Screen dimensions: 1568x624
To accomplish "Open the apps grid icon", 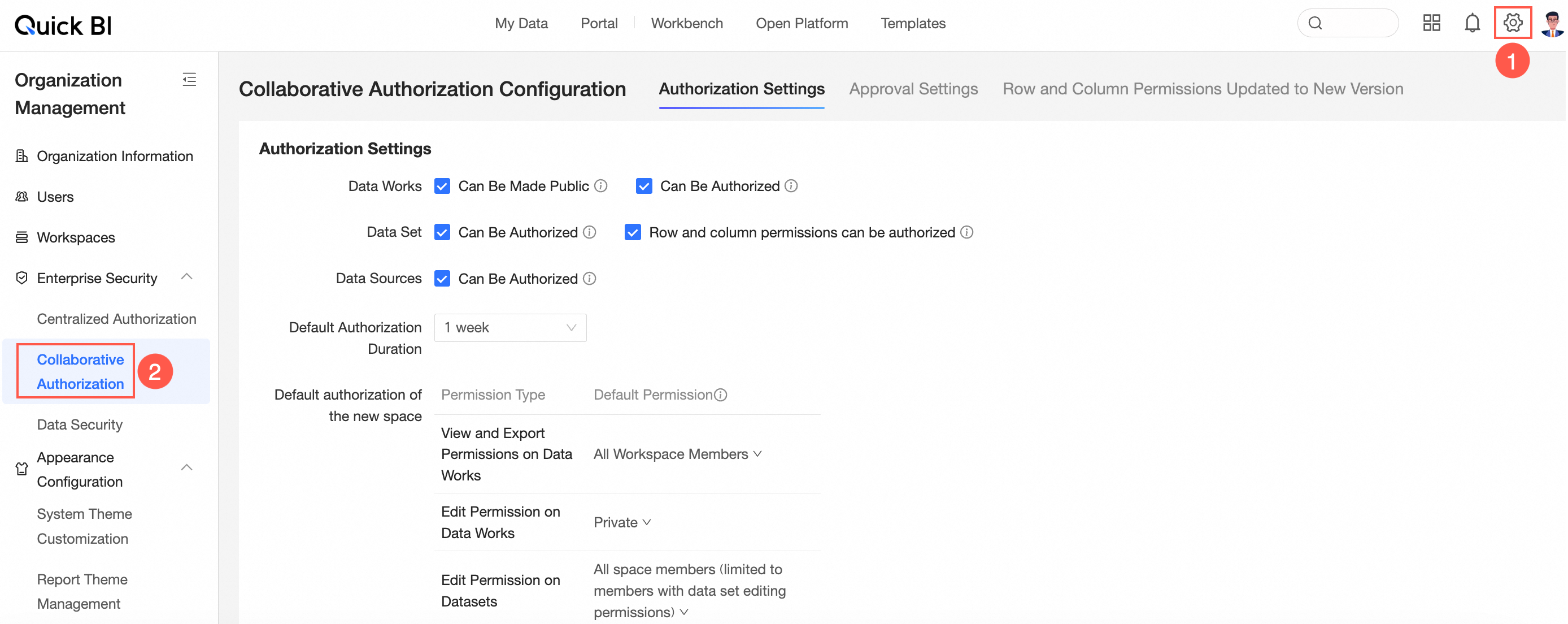I will pyautogui.click(x=1431, y=23).
